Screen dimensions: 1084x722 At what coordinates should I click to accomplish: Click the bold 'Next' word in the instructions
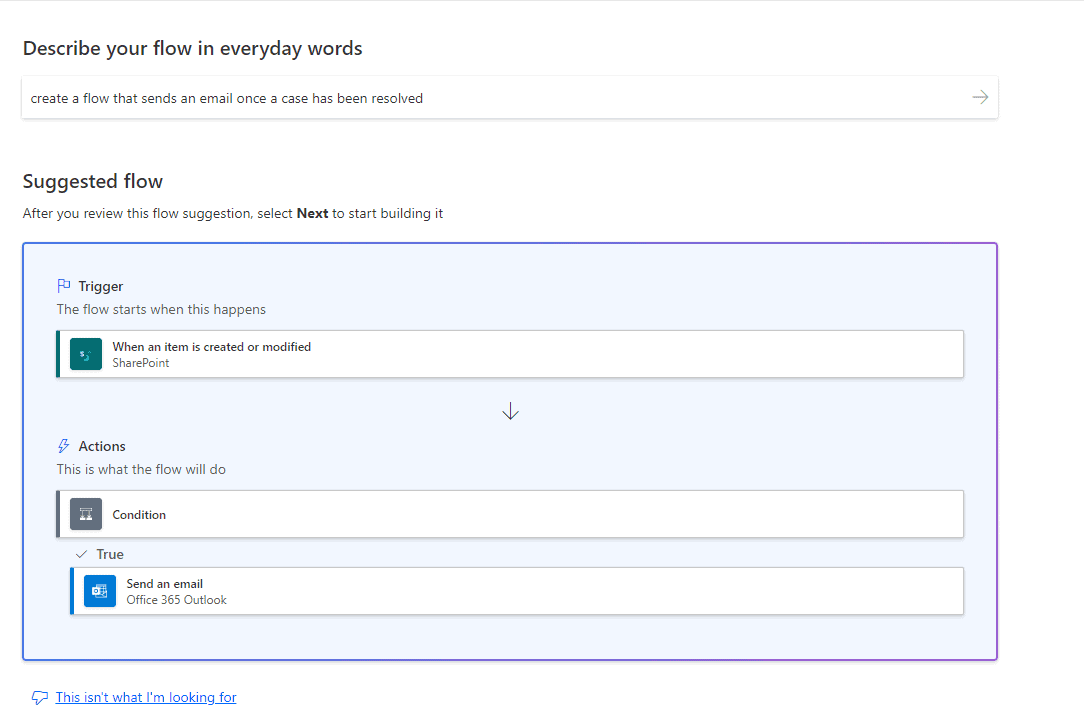[312, 214]
